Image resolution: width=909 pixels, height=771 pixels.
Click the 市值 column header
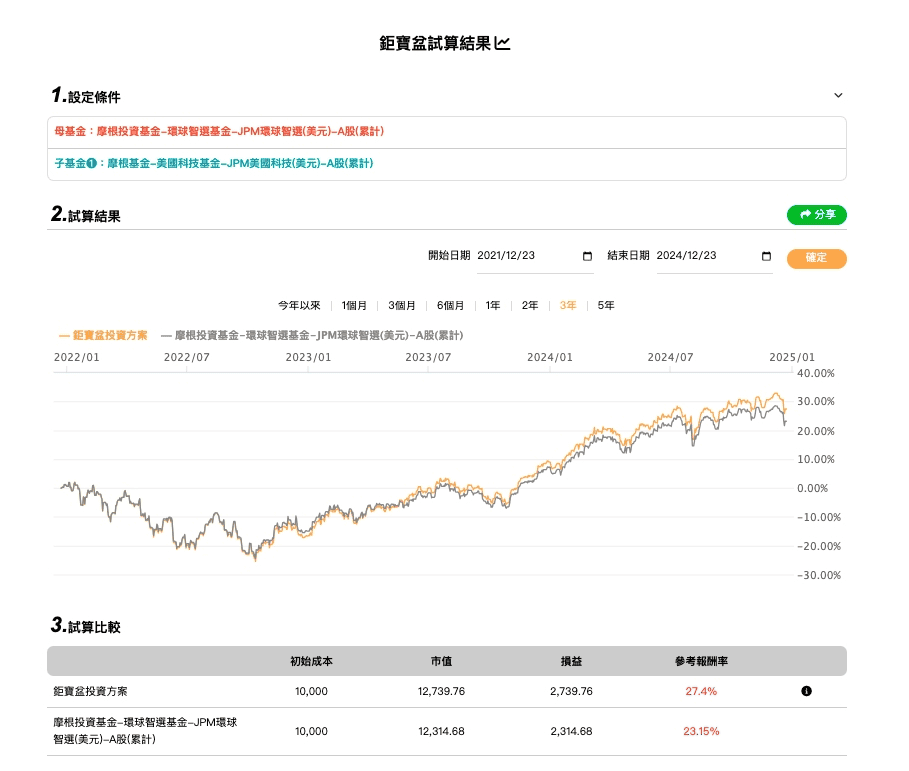(x=441, y=661)
